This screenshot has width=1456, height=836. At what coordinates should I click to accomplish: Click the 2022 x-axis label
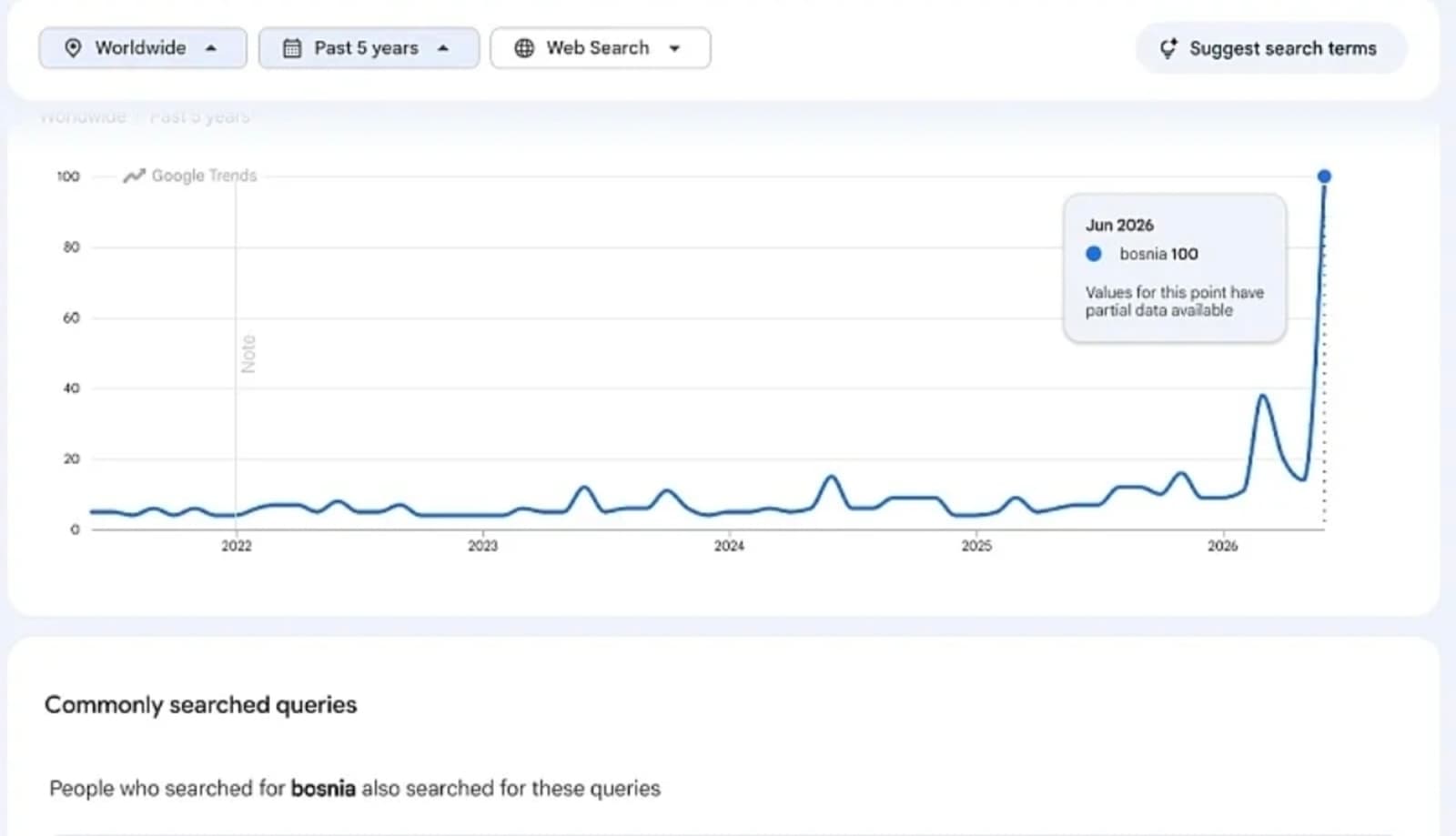[x=237, y=546]
